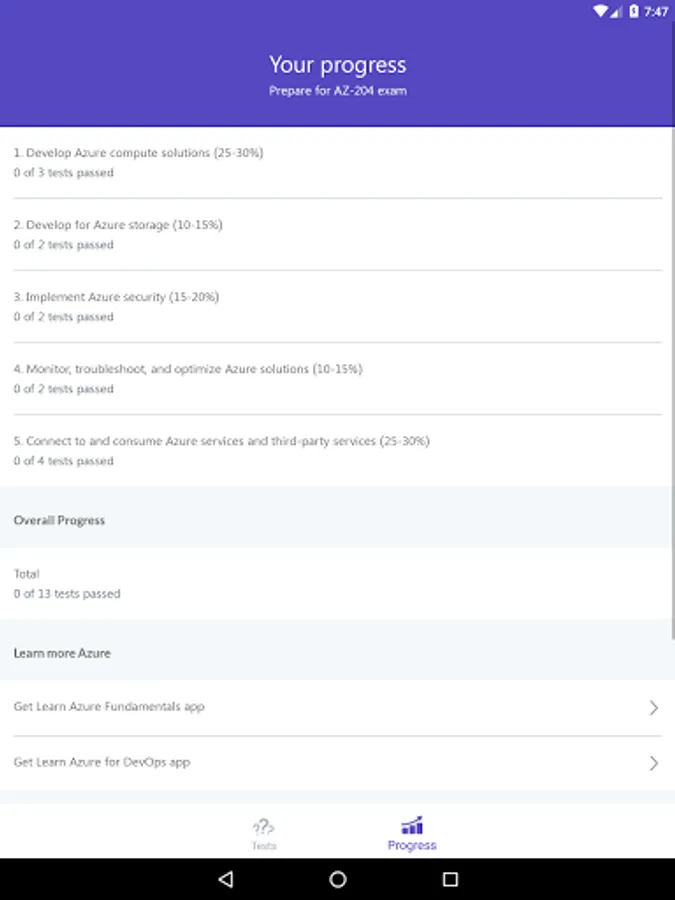
Task: Tap the Overall Progress header
Action: pos(59,519)
